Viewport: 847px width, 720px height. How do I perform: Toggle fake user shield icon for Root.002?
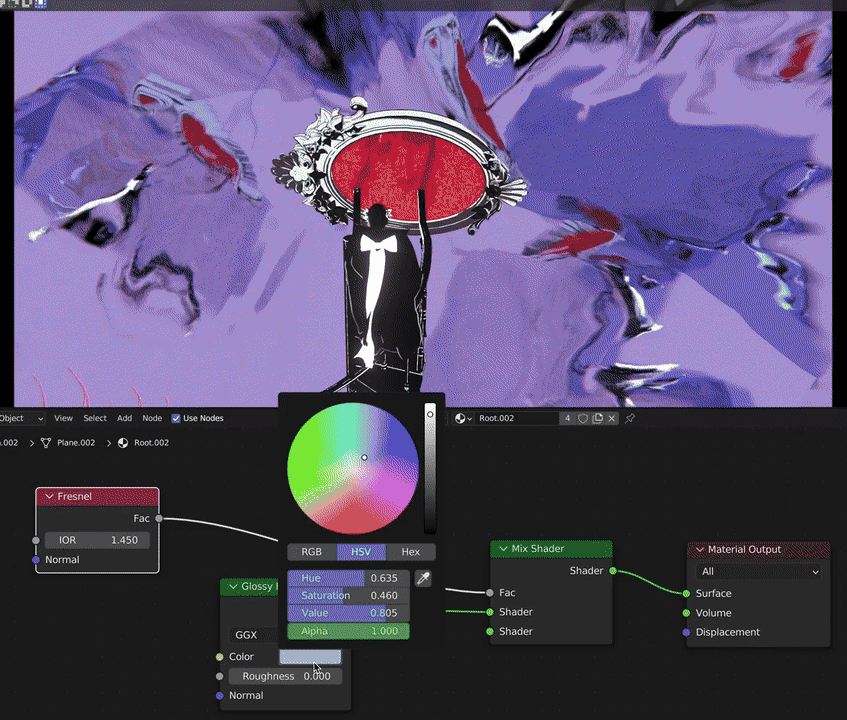[583, 418]
